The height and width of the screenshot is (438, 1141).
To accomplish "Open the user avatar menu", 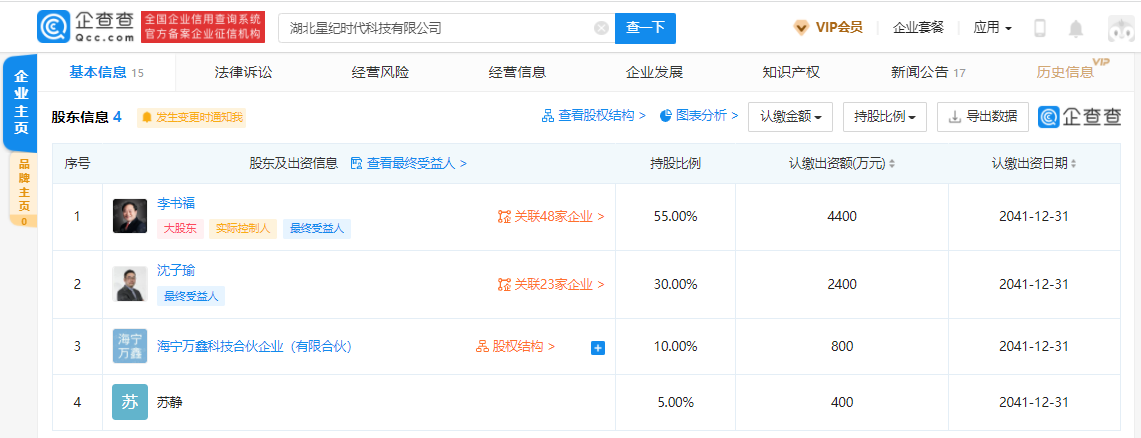I will pos(1121,28).
